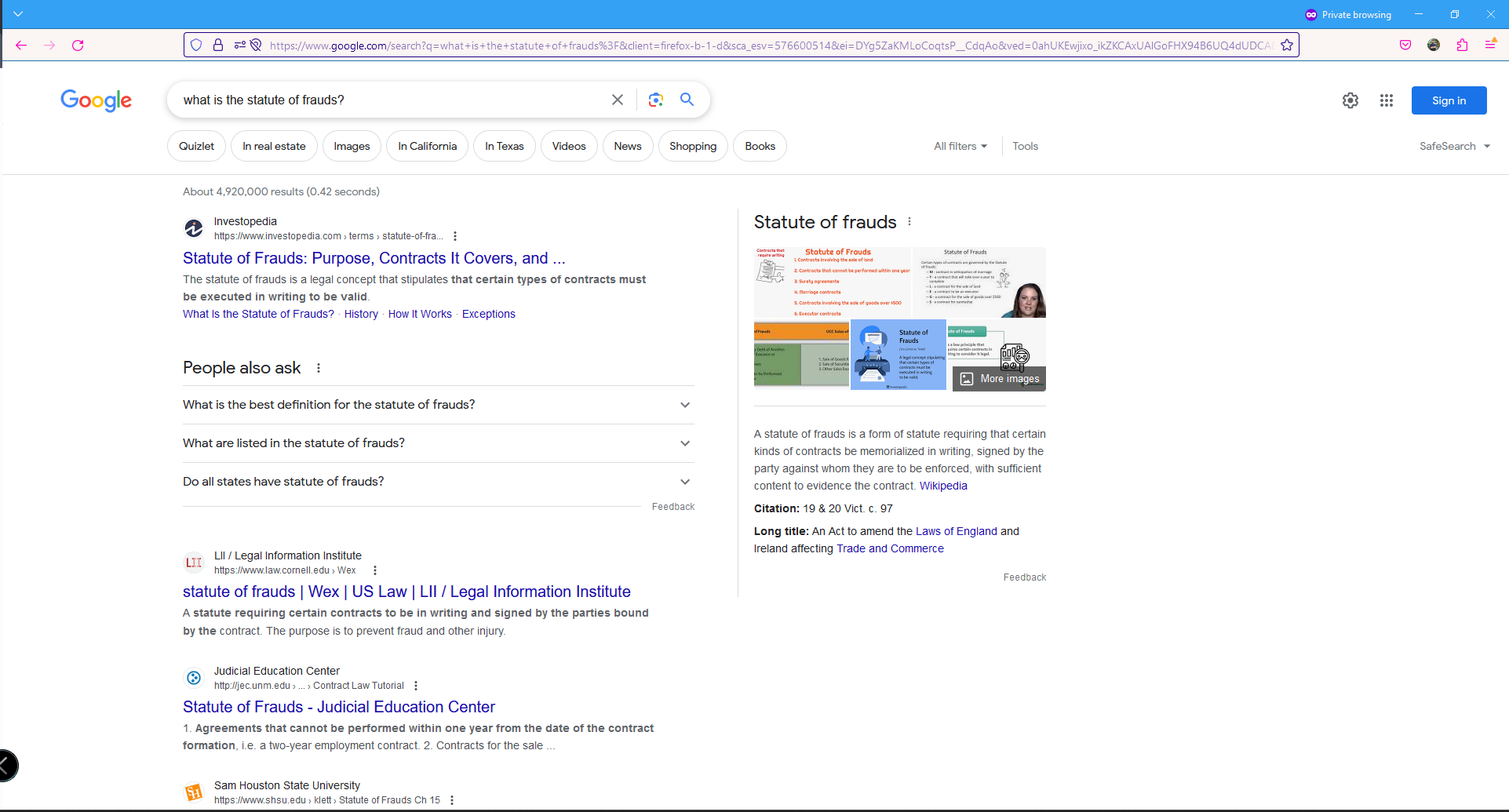Open Google quick settings gear
Image resolution: width=1509 pixels, height=812 pixels.
pyautogui.click(x=1350, y=100)
